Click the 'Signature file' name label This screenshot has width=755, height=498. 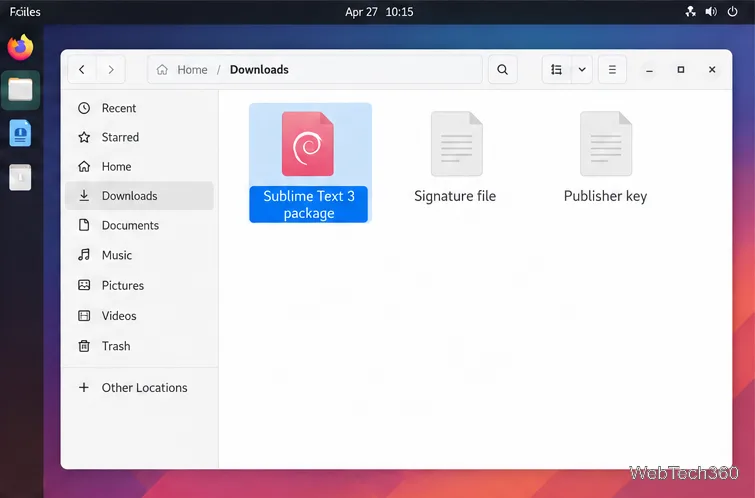[455, 196]
